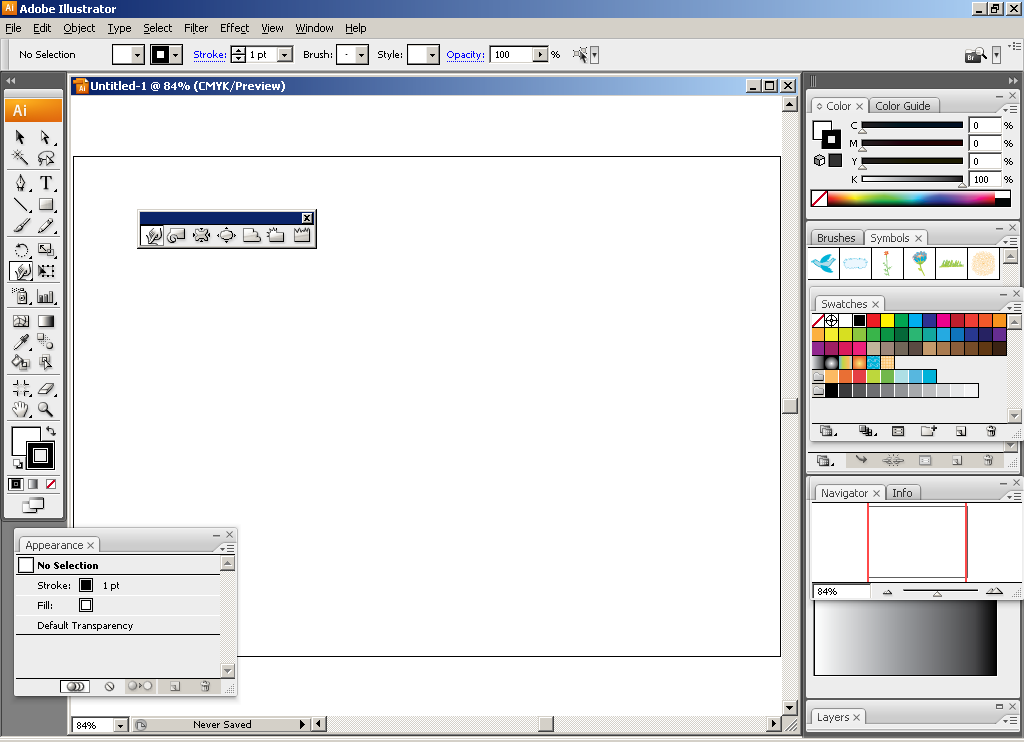
Task: Open the zoom level dropdown at bottom
Action: 120,725
